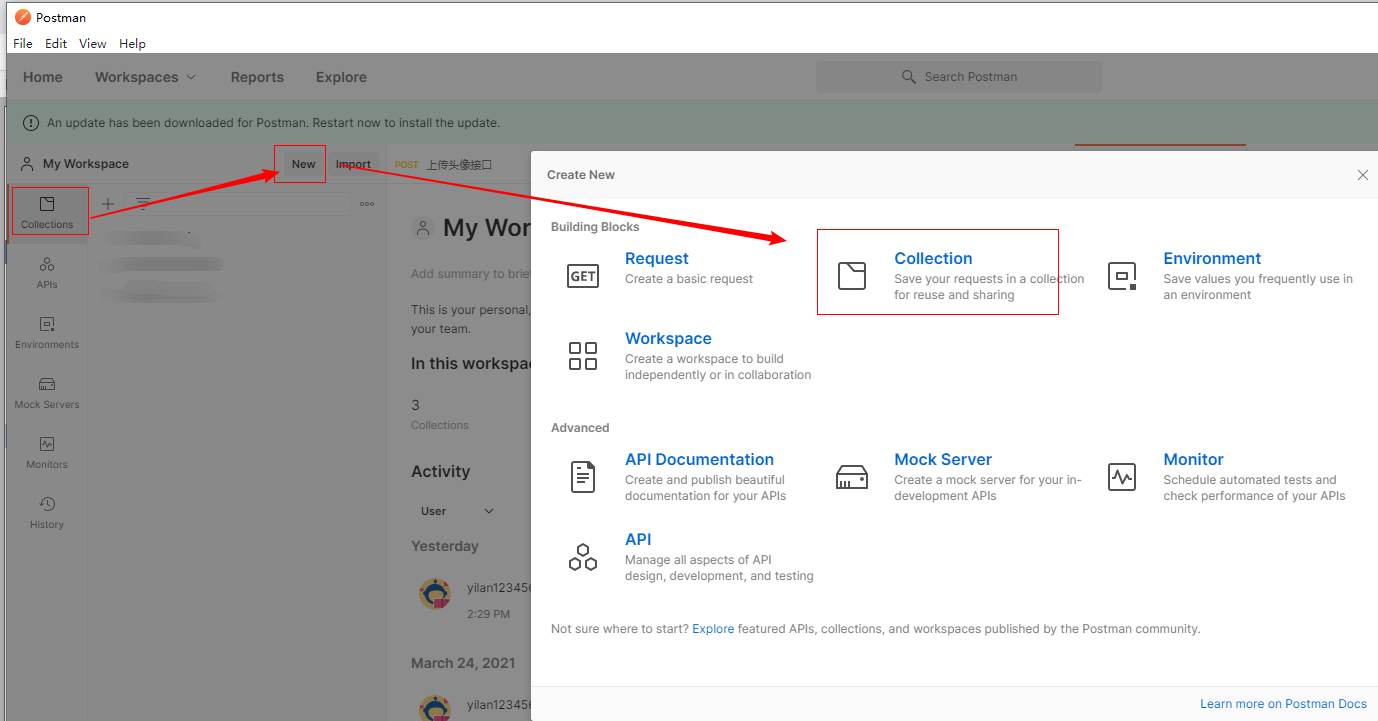Viewport: 1378px width, 721px height.
Task: Click the Workspace grid icon
Action: pos(583,356)
